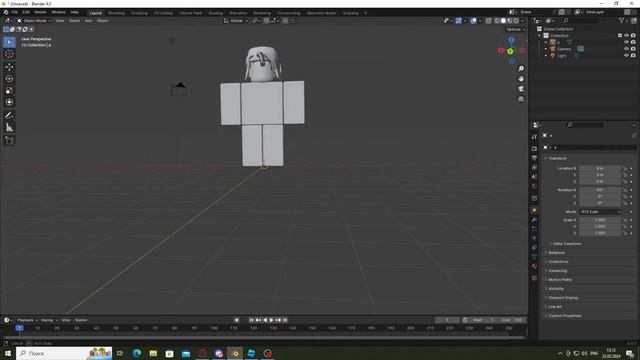Open the viewport Options dropdown
Viewport: 640px width, 360px height.
coord(515,29)
